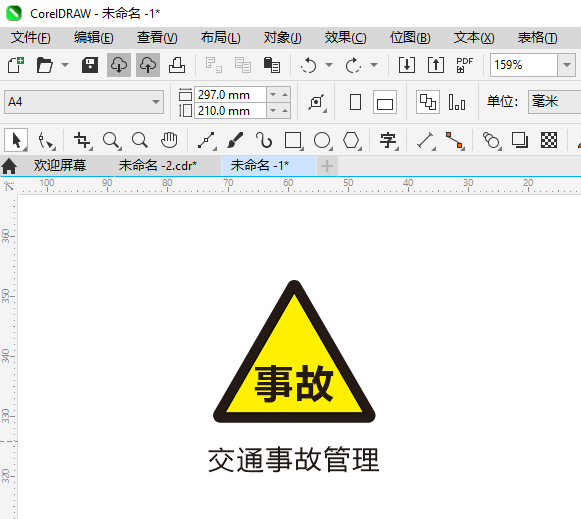This screenshot has height=519, width=581.
Task: Open the 编辑(E) menu
Action: [94, 38]
